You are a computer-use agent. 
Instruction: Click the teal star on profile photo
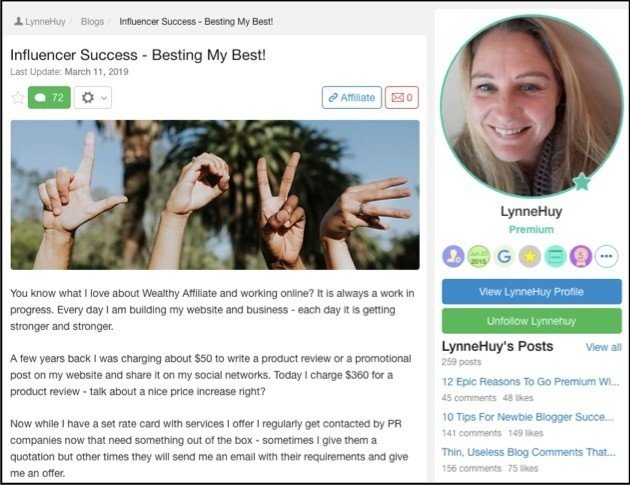[582, 182]
